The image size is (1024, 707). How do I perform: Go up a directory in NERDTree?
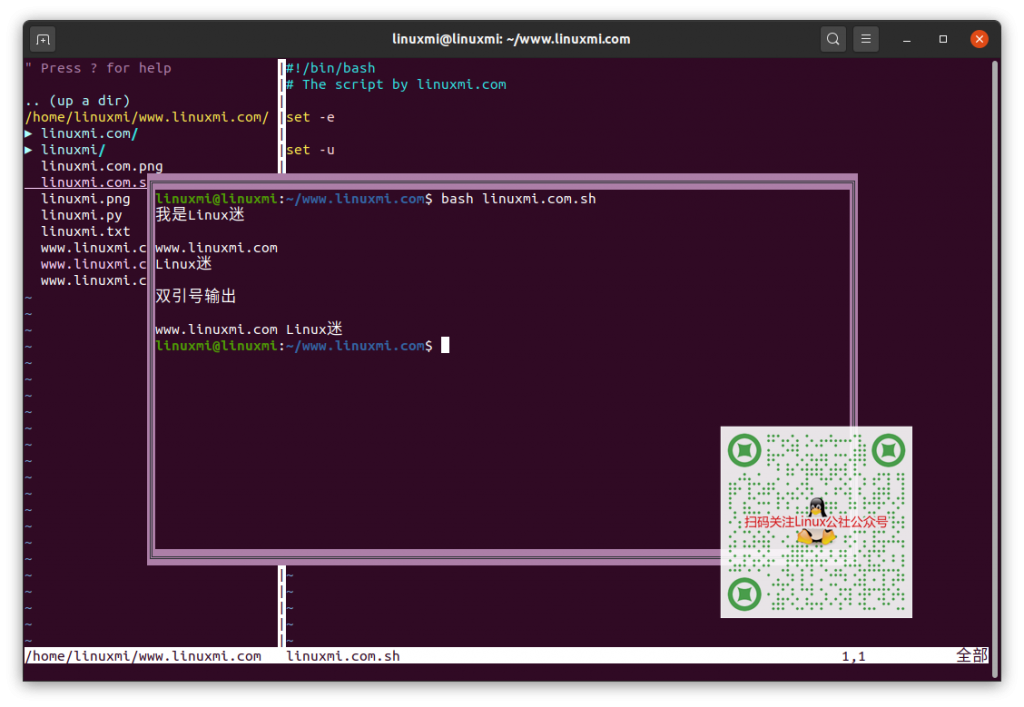[78, 101]
